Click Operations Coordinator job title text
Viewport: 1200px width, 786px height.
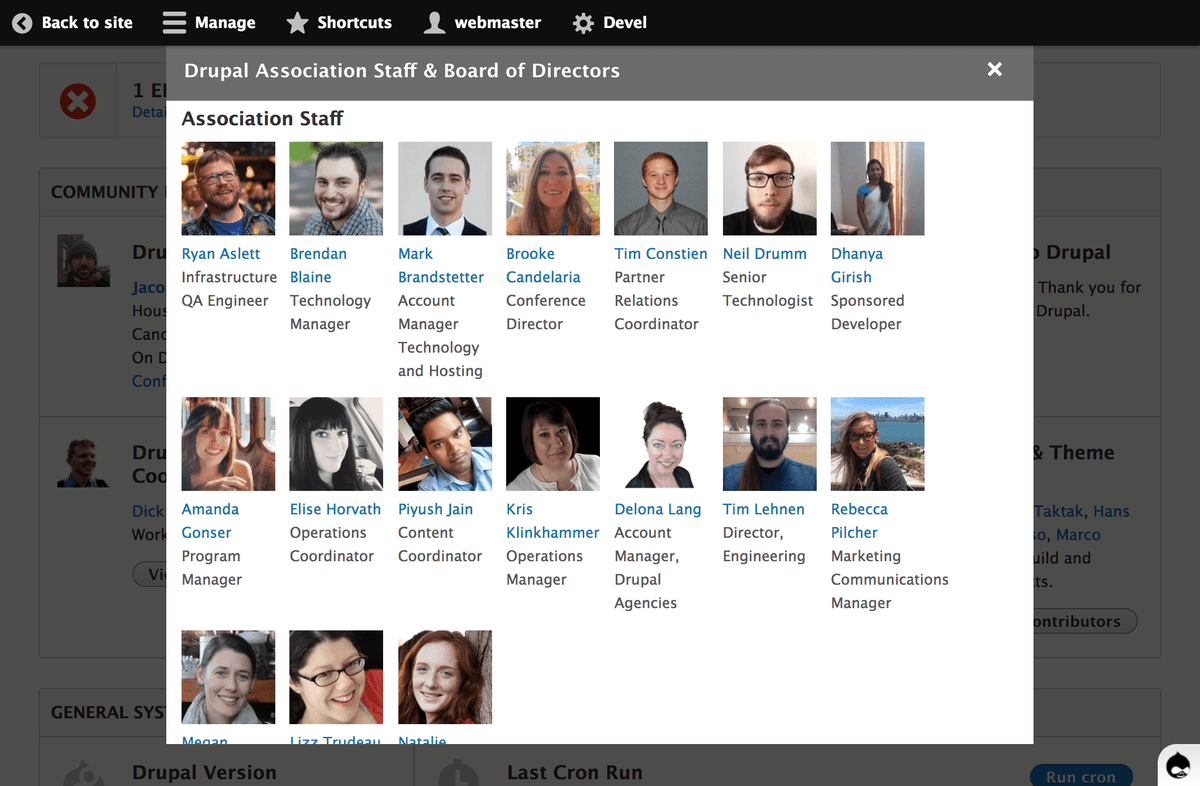tap(332, 544)
